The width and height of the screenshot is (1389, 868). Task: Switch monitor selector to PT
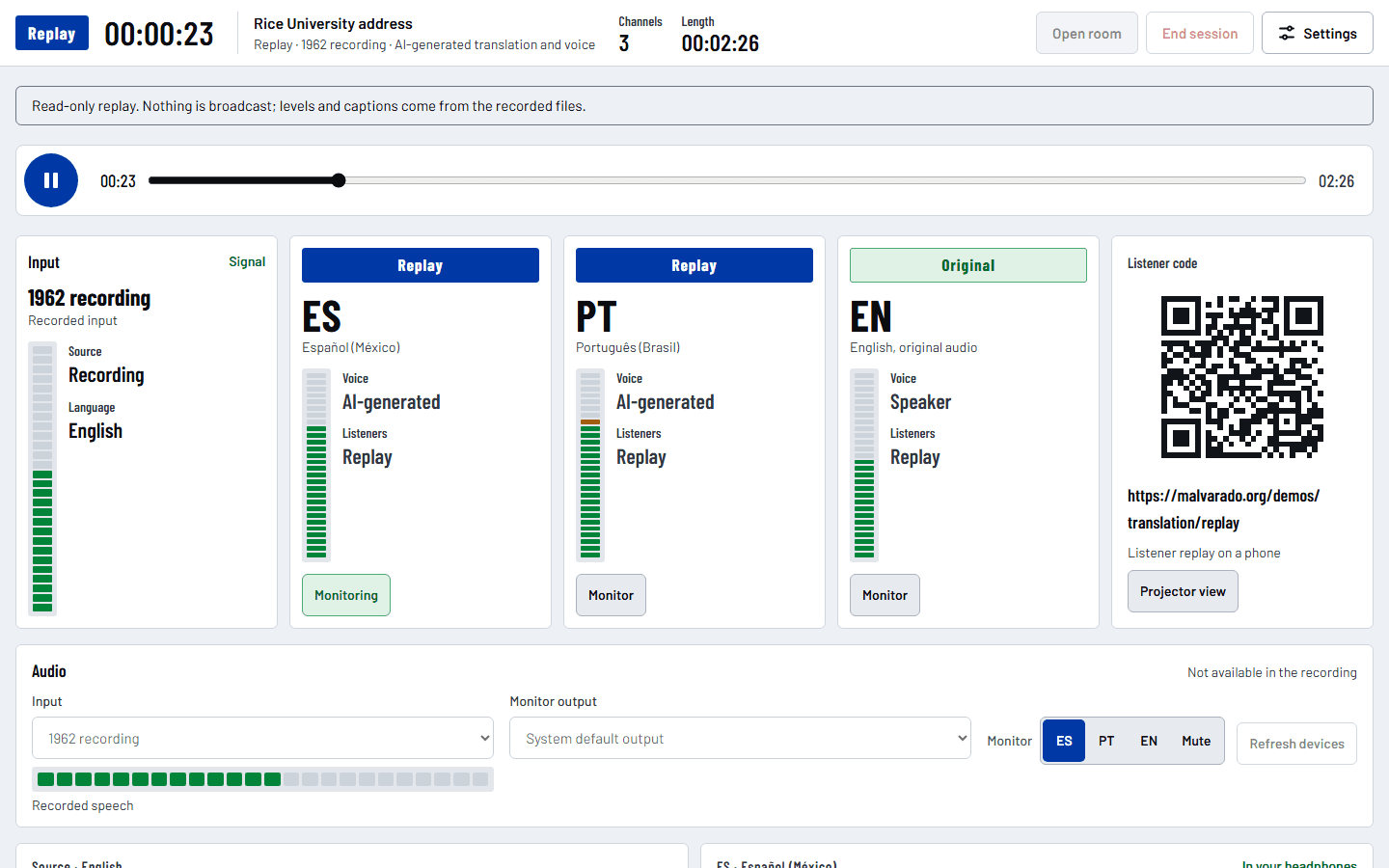[1106, 741]
